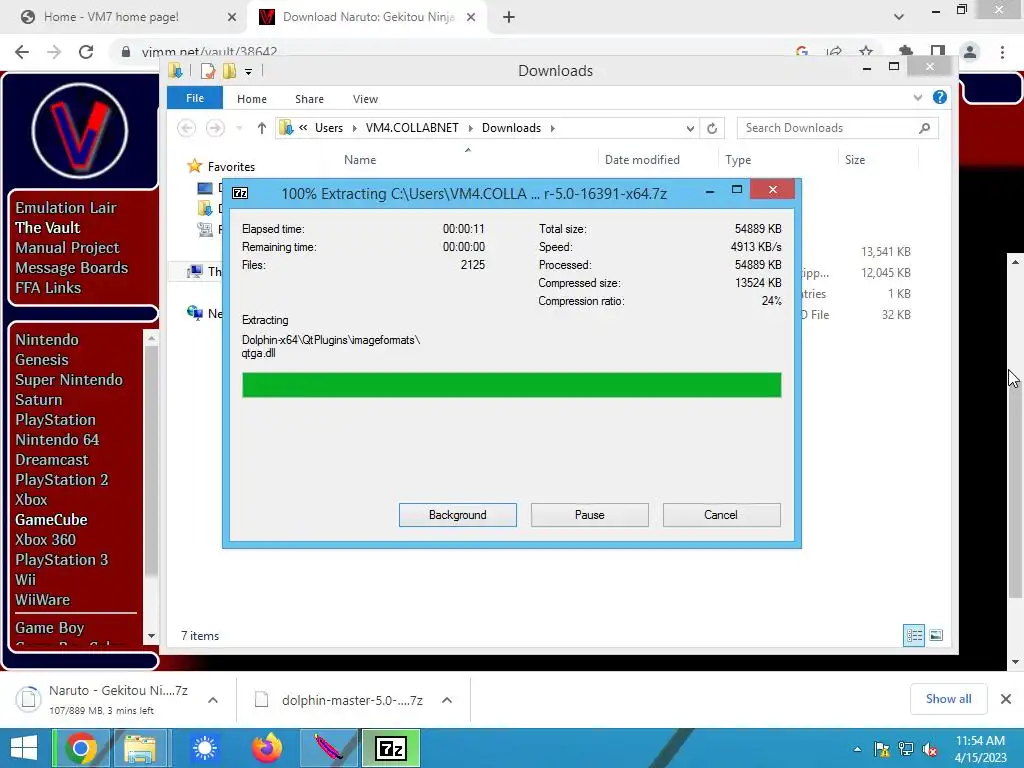Image resolution: width=1024 pixels, height=768 pixels.
Task: Click Vimm's Lair V logo
Action: coord(79,130)
